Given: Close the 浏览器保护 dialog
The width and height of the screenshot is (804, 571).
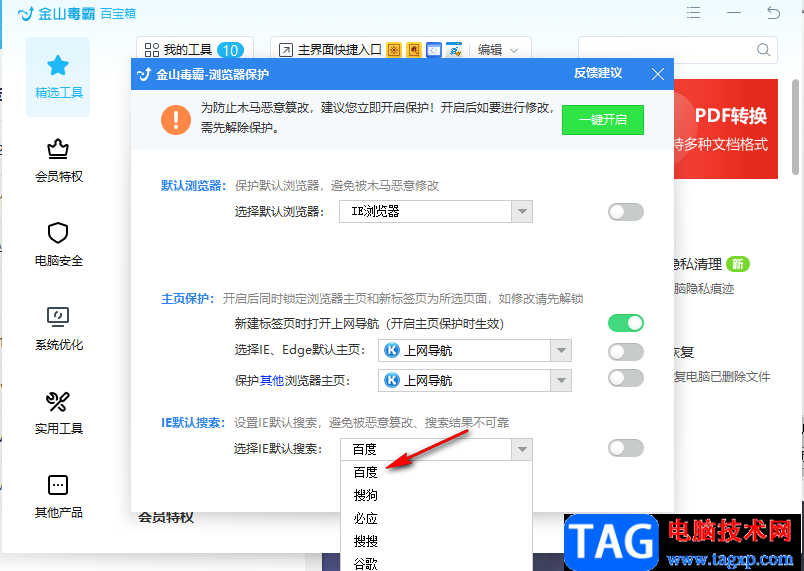Looking at the screenshot, I should click(658, 74).
